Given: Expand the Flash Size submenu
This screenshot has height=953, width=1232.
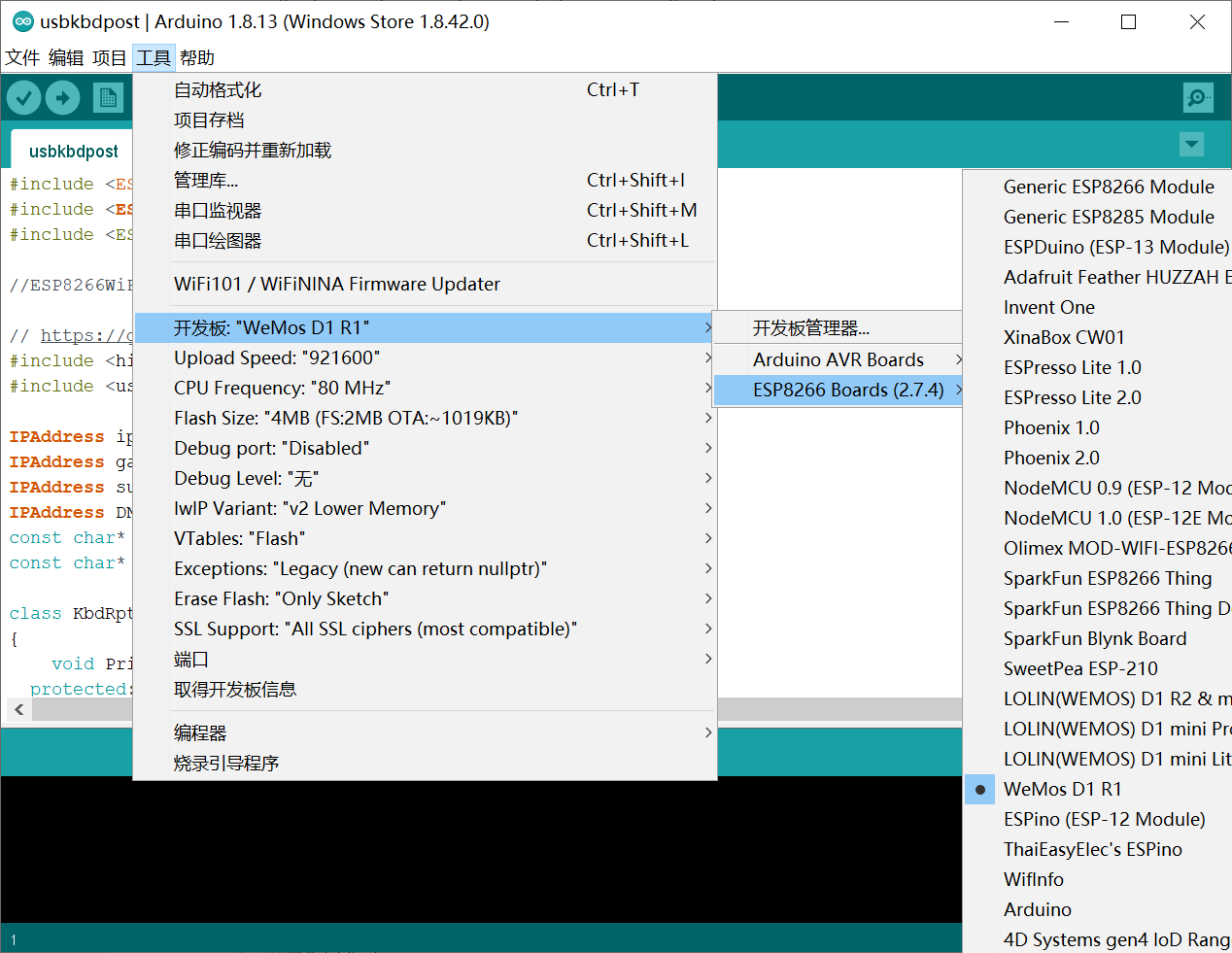Looking at the screenshot, I should pyautogui.click(x=425, y=418).
